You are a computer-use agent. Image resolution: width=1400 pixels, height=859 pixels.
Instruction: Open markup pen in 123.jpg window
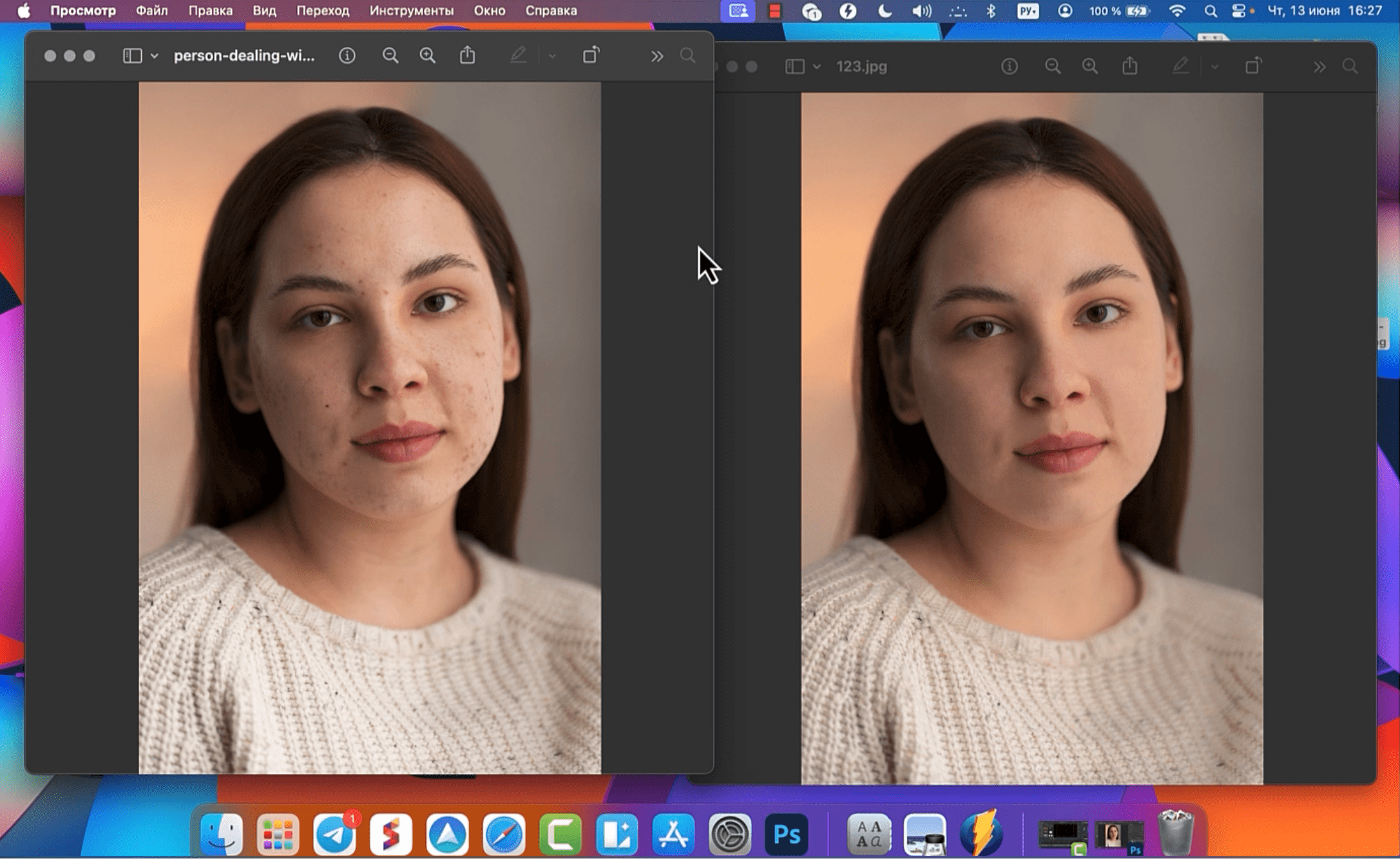click(x=1180, y=66)
